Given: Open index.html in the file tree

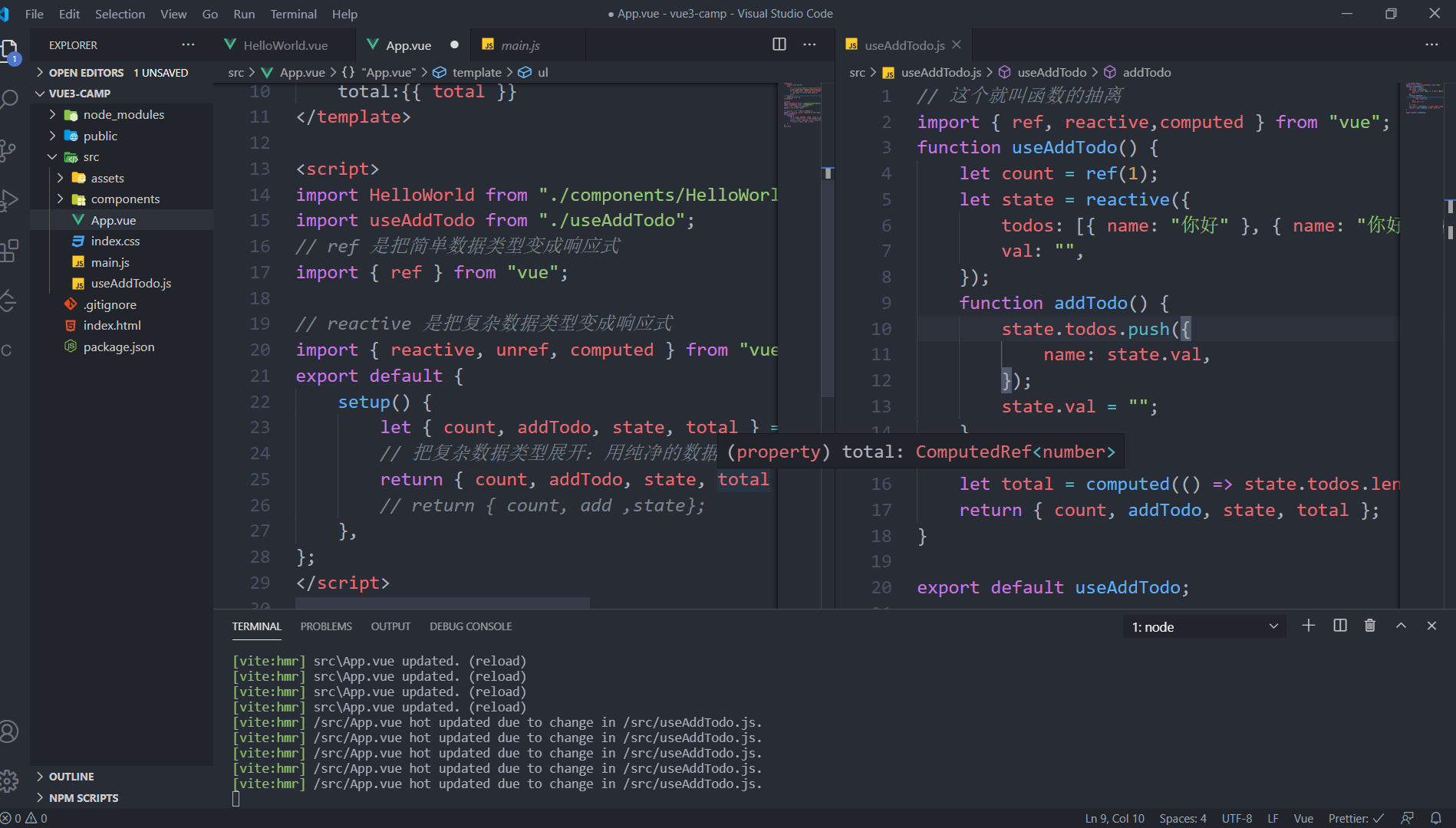Looking at the screenshot, I should click(121, 325).
